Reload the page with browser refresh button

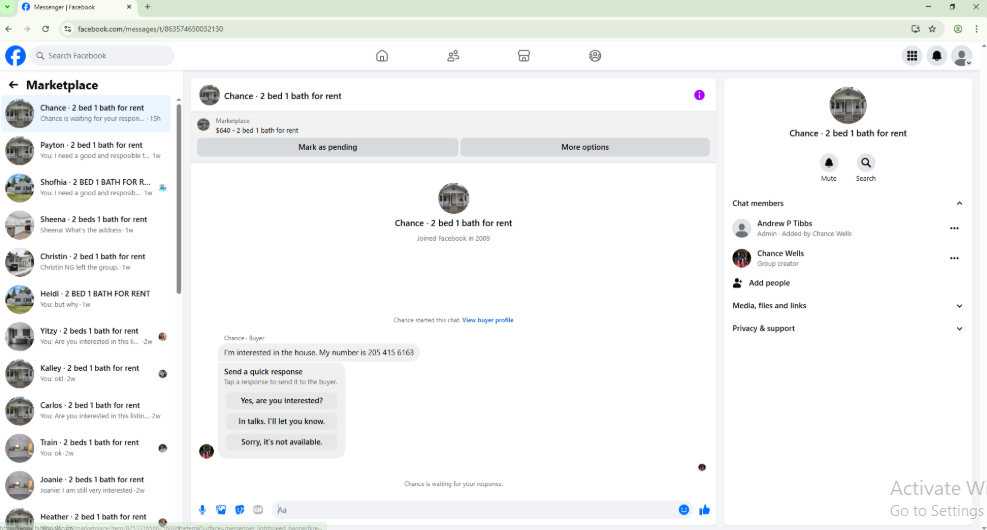click(45, 29)
